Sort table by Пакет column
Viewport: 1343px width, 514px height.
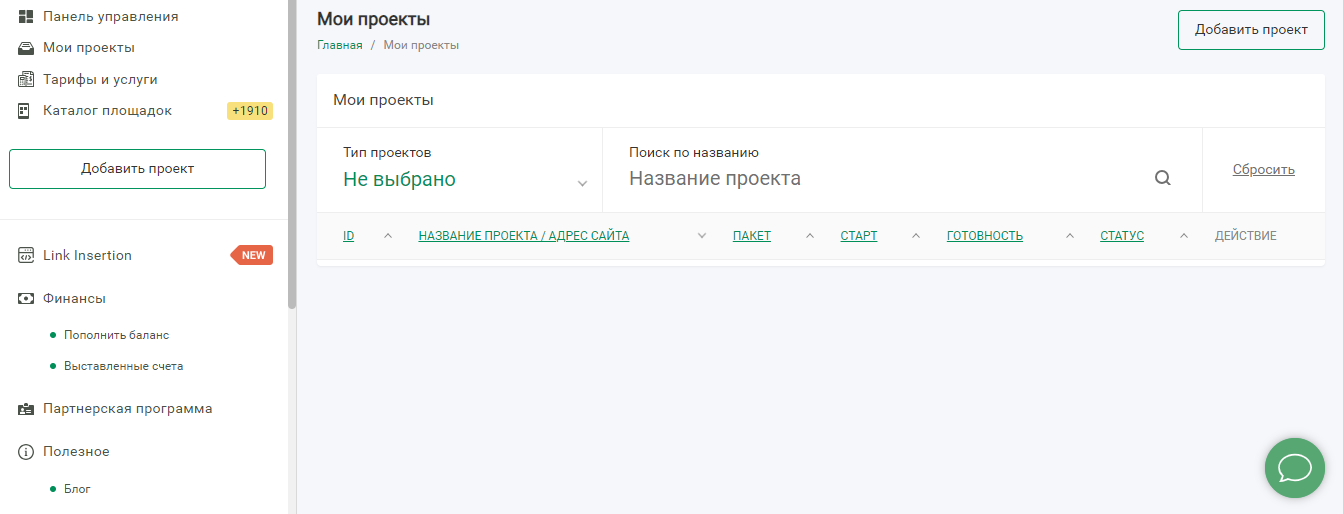752,236
